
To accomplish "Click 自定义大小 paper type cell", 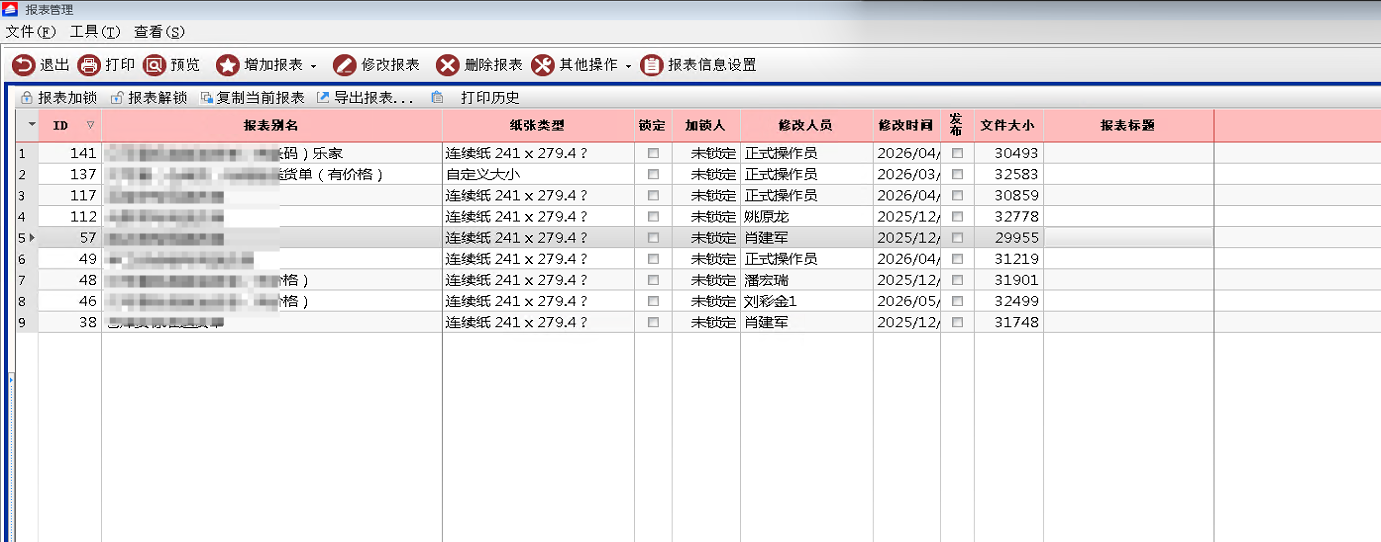I will pos(538,174).
